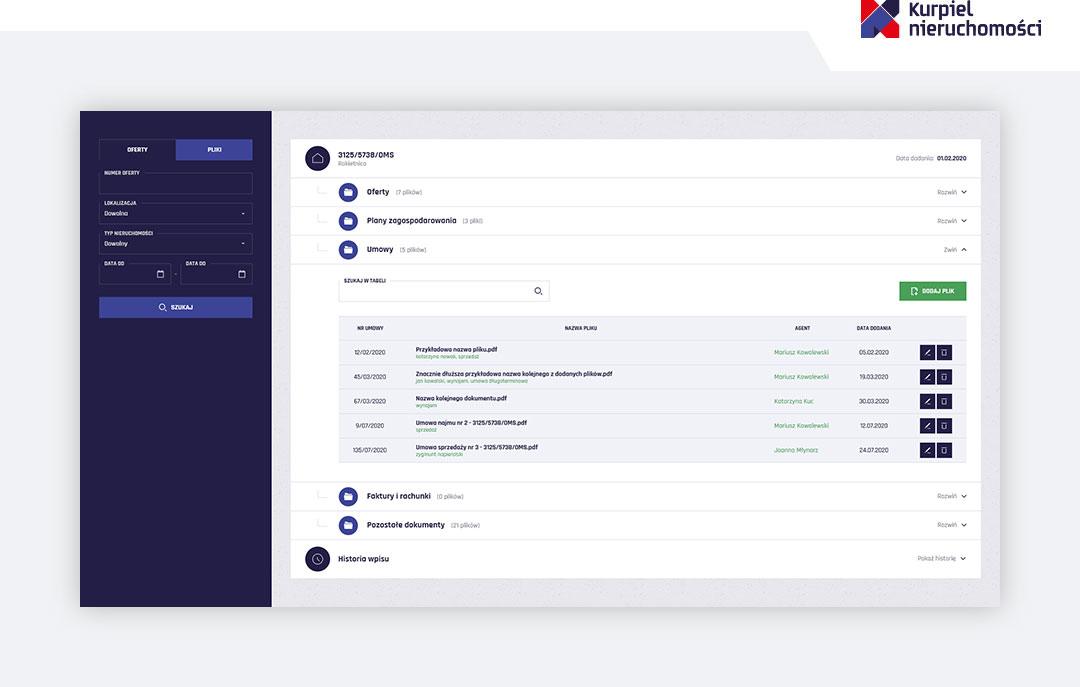
Task: Edit the Umowa sprzedaży nr 3 file
Action: (927, 451)
